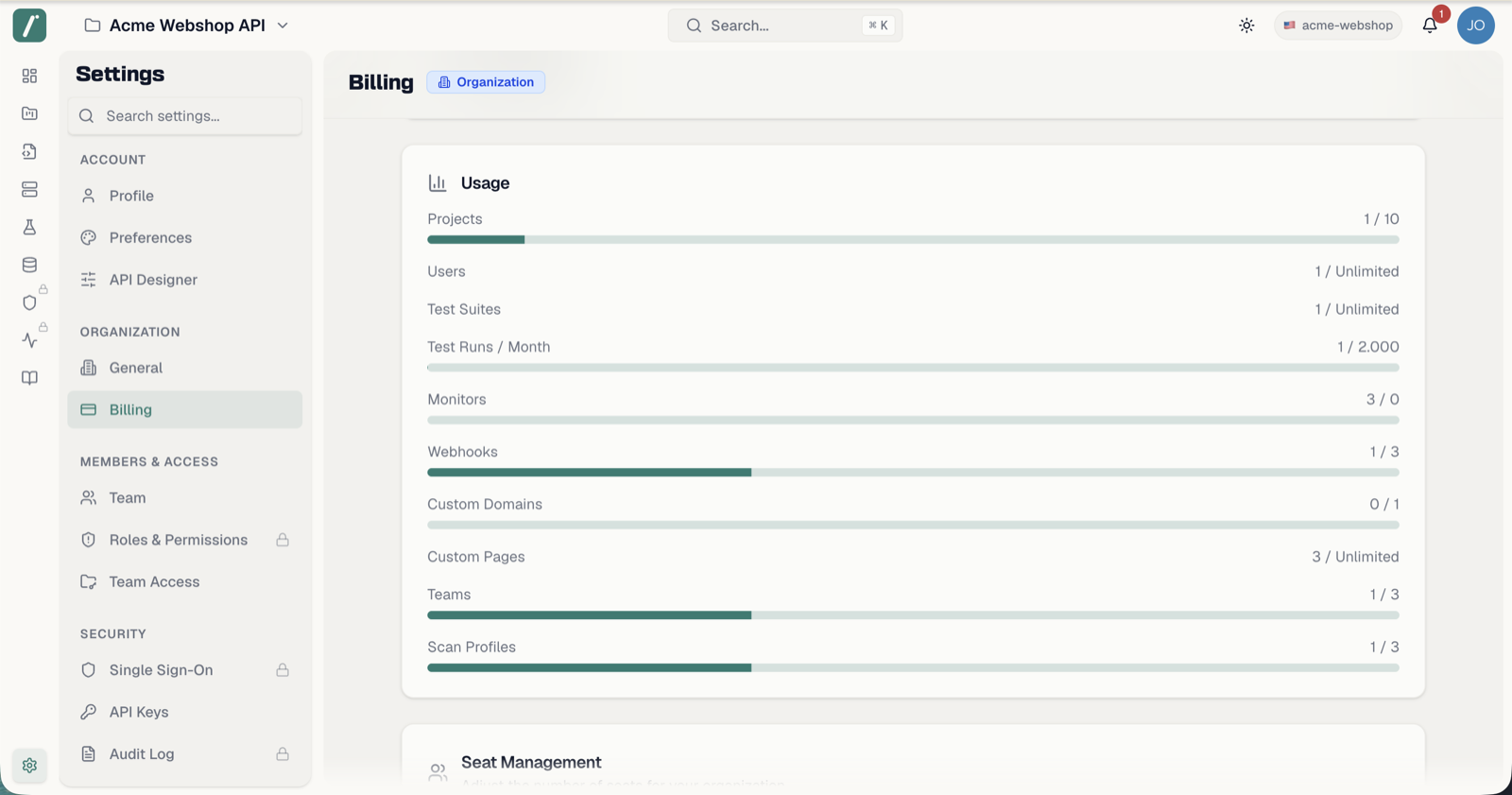Open the Preferences settings page
The image size is (1512, 795).
click(185, 237)
